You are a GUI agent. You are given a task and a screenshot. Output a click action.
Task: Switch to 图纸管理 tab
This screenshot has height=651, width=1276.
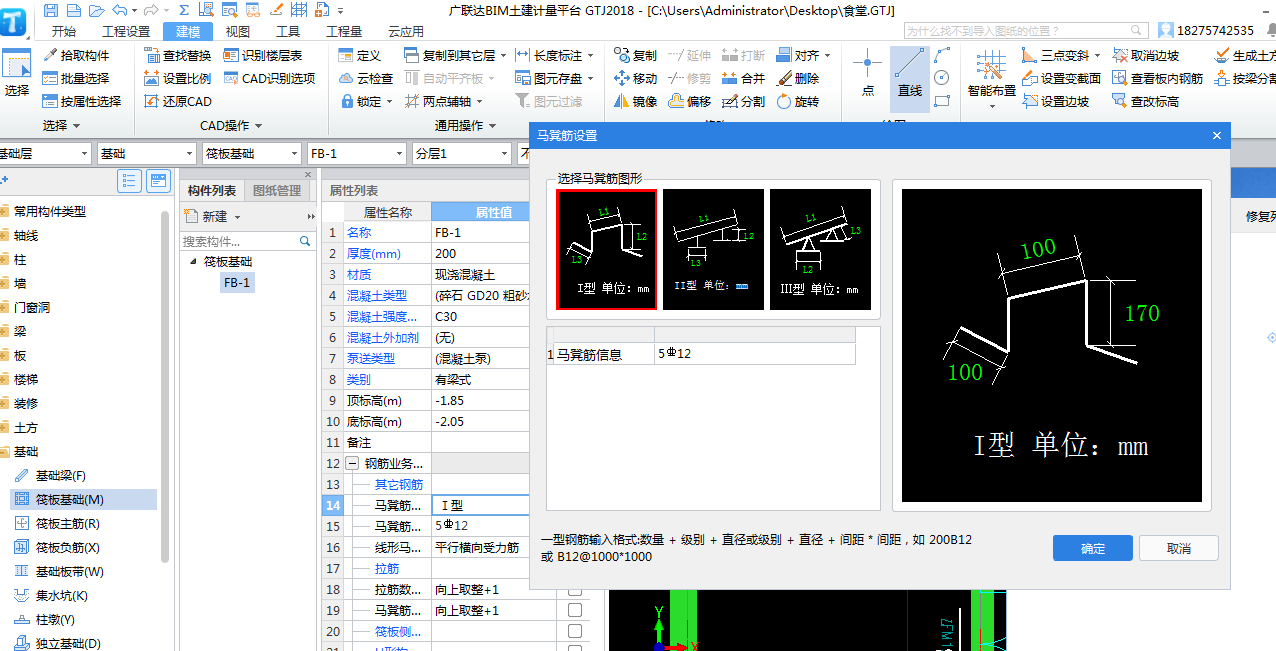click(x=276, y=190)
